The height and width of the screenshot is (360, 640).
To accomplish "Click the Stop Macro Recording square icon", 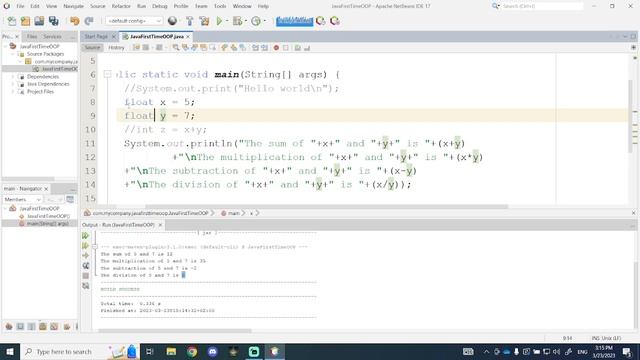I will pyautogui.click(x=286, y=48).
